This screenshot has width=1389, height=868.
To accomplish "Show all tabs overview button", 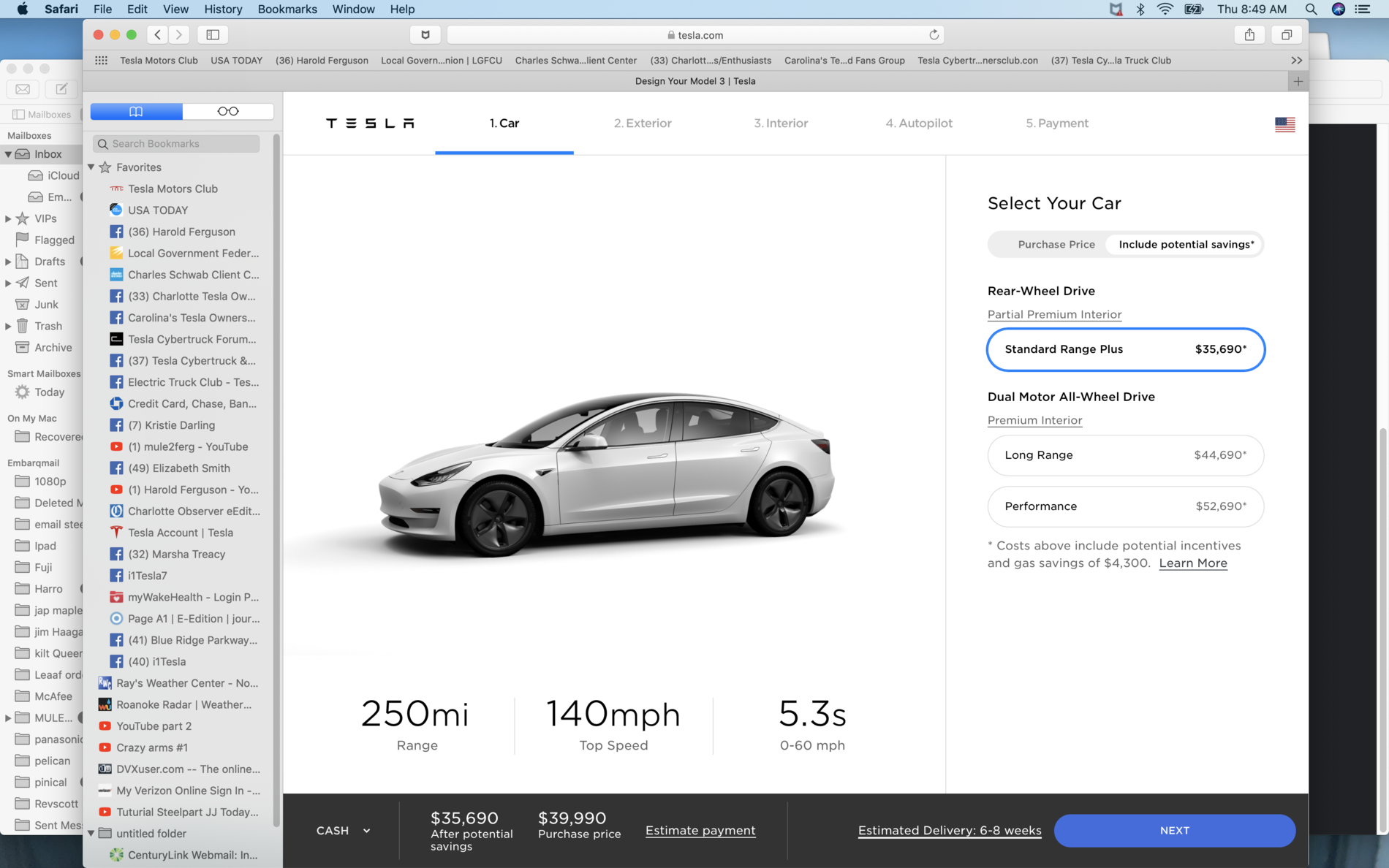I will click(1287, 34).
